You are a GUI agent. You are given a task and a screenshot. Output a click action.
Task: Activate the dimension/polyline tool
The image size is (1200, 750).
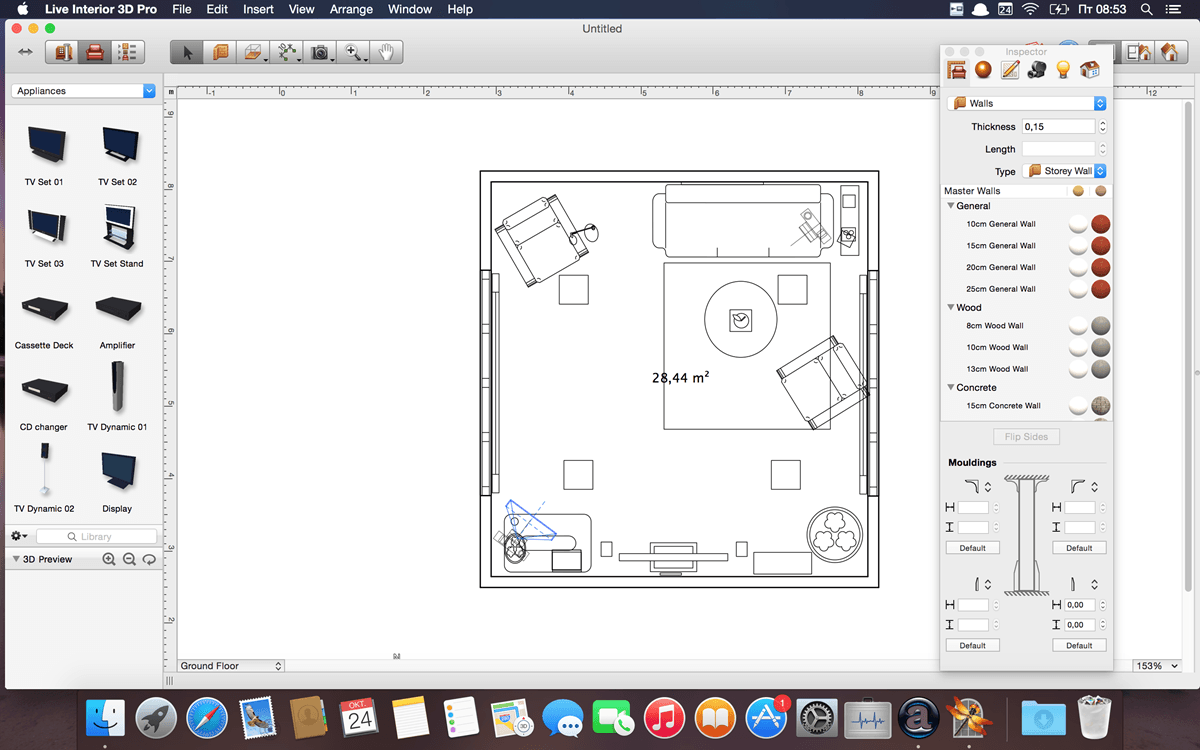point(287,52)
